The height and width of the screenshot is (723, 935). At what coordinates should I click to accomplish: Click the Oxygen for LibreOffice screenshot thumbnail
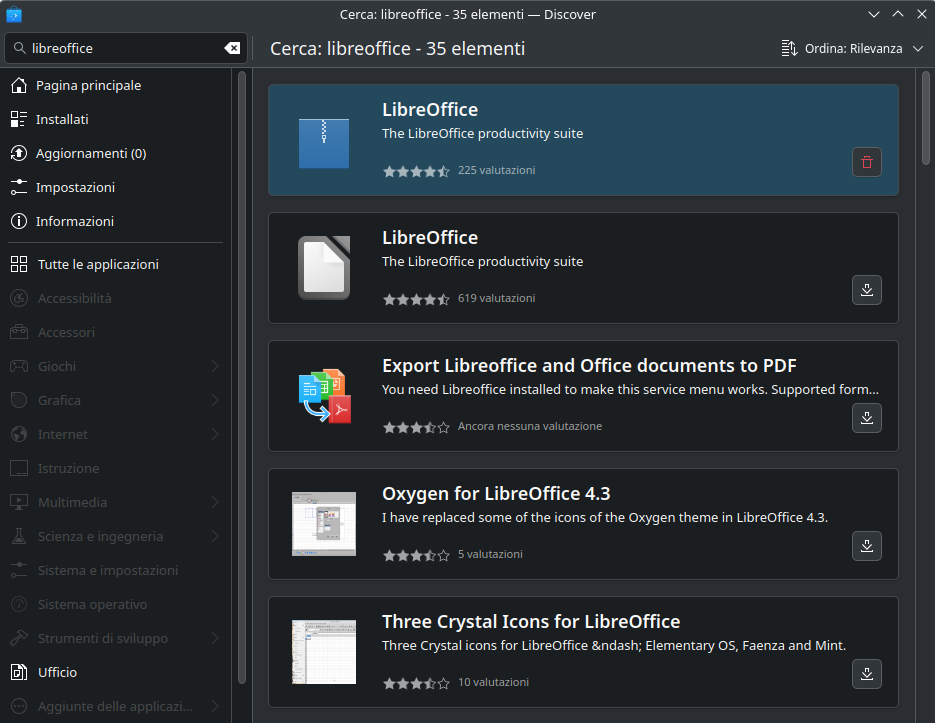[x=324, y=524]
